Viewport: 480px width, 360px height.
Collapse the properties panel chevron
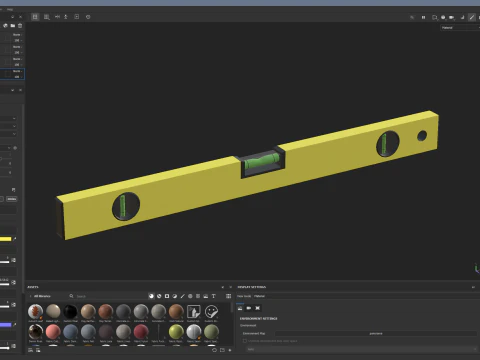(x=13, y=90)
